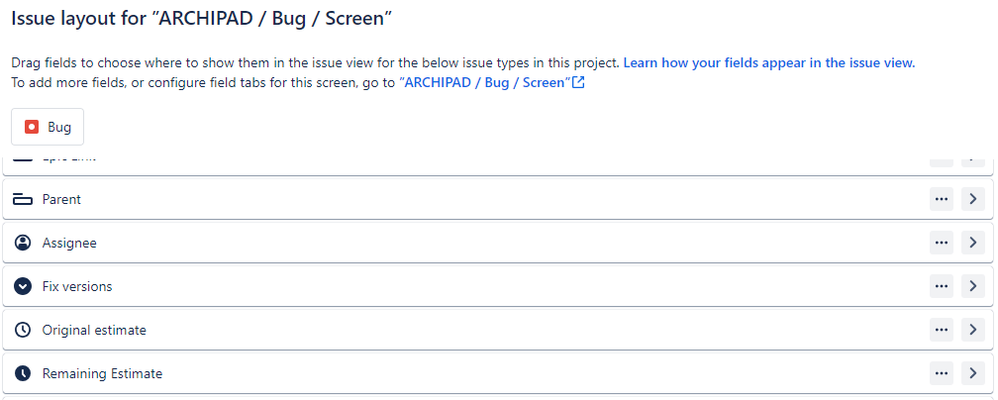Select the Parent field row label
The width and height of the screenshot is (998, 400).
(x=62, y=199)
